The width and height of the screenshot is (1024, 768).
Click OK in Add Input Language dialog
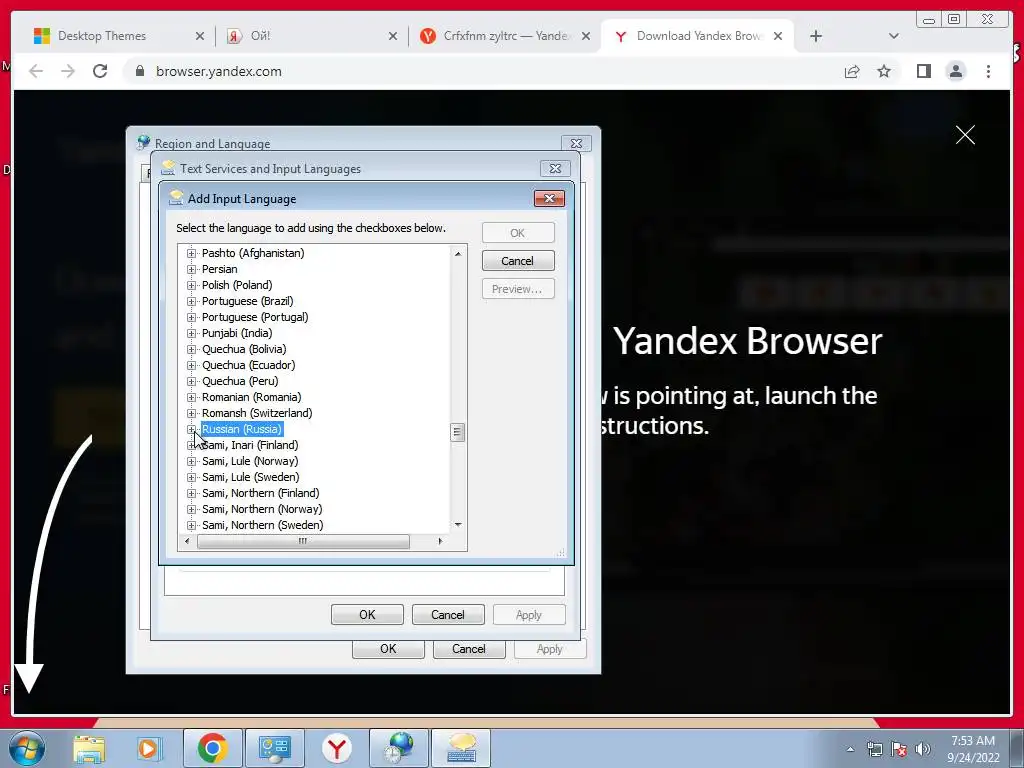tap(518, 232)
